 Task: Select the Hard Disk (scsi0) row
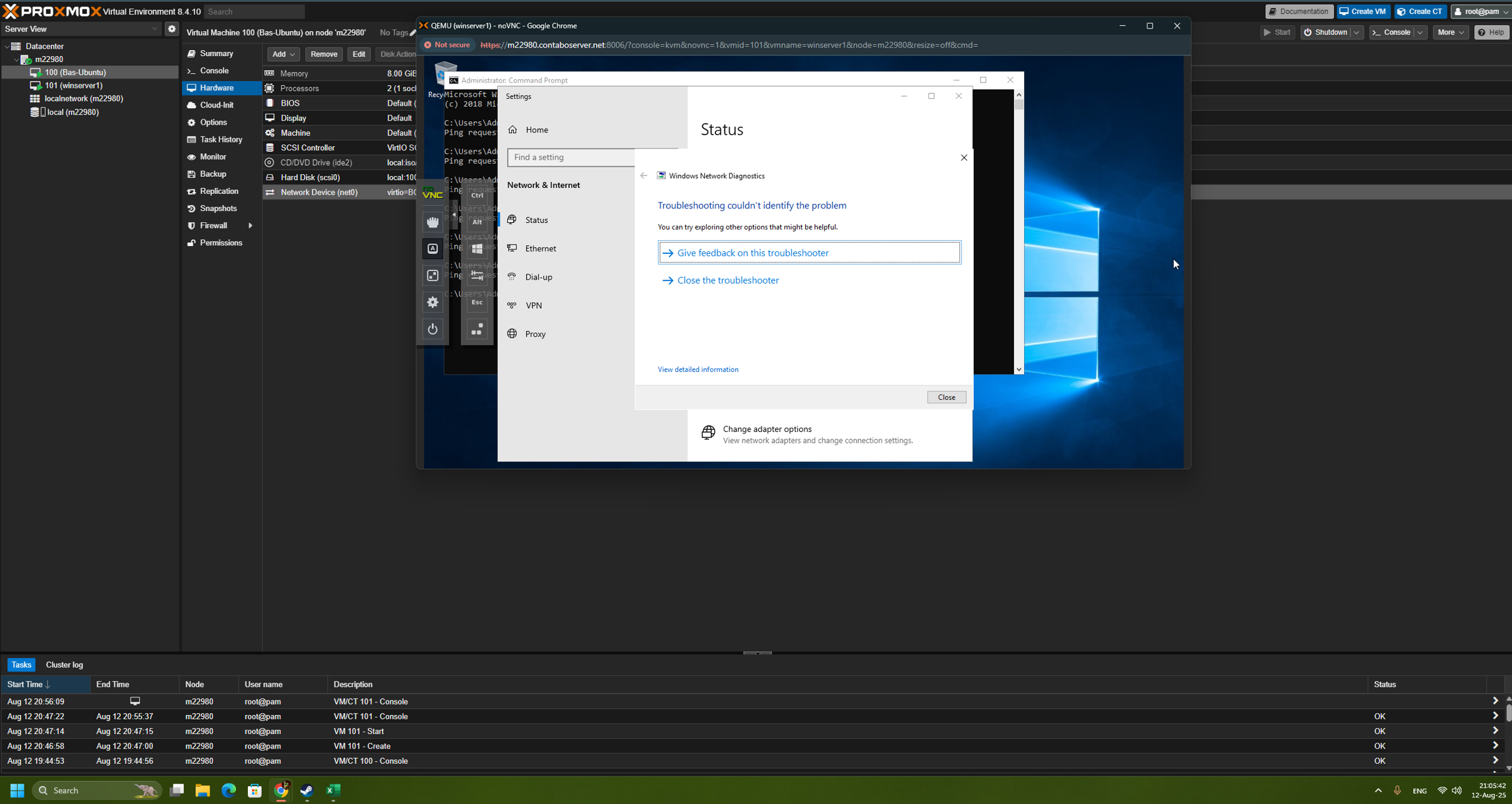tap(340, 177)
